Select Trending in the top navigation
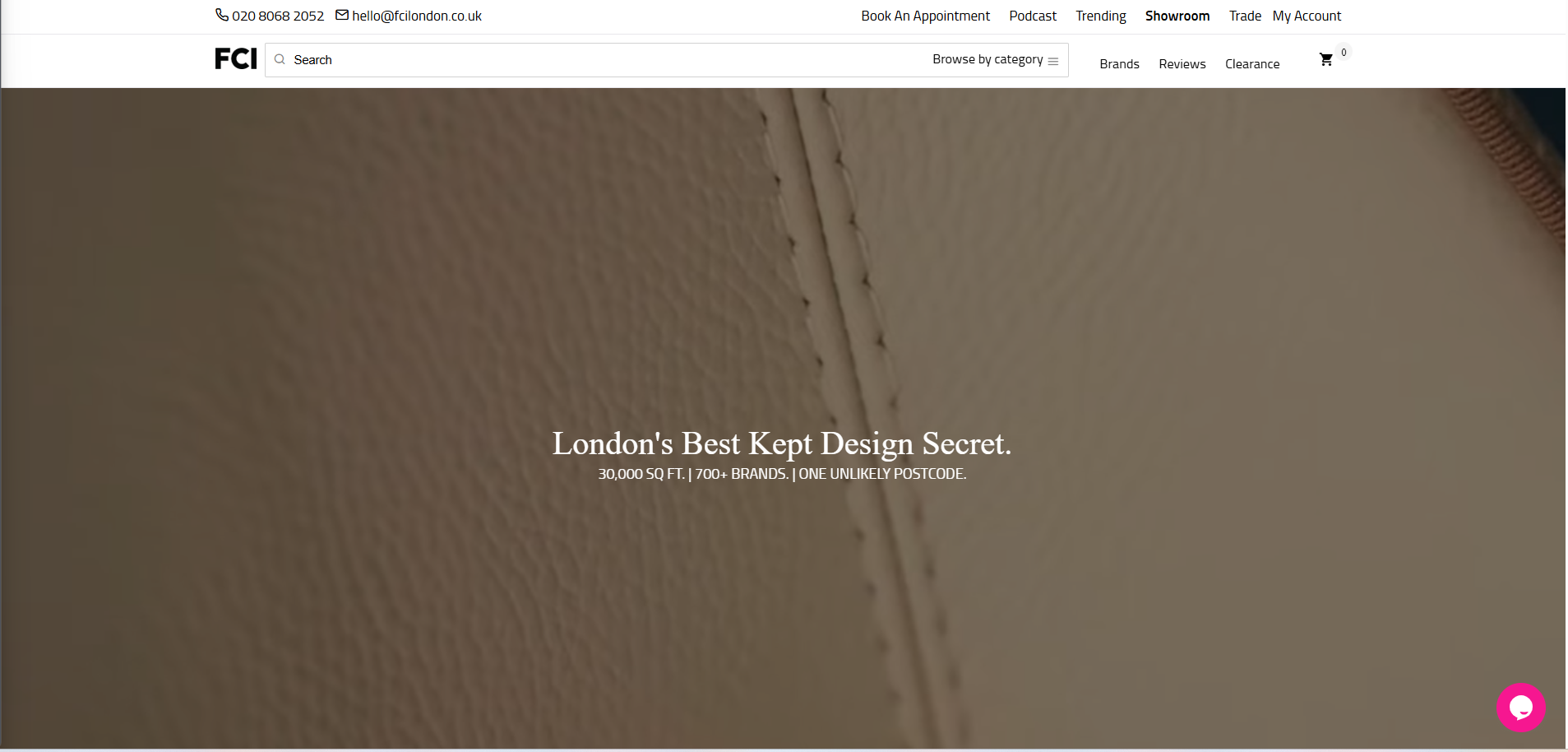 (1101, 16)
